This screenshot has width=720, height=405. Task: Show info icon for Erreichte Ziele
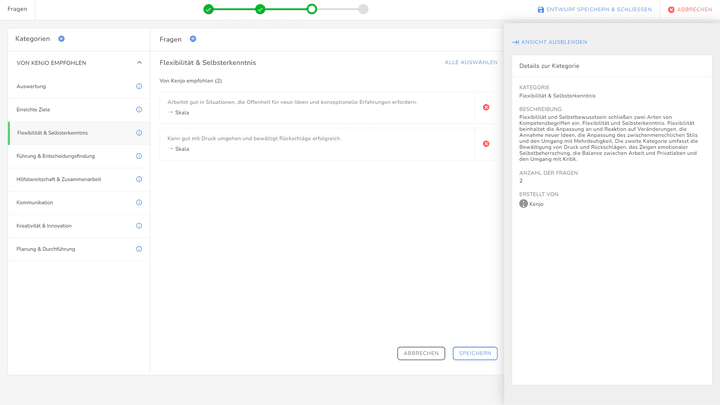(x=139, y=109)
